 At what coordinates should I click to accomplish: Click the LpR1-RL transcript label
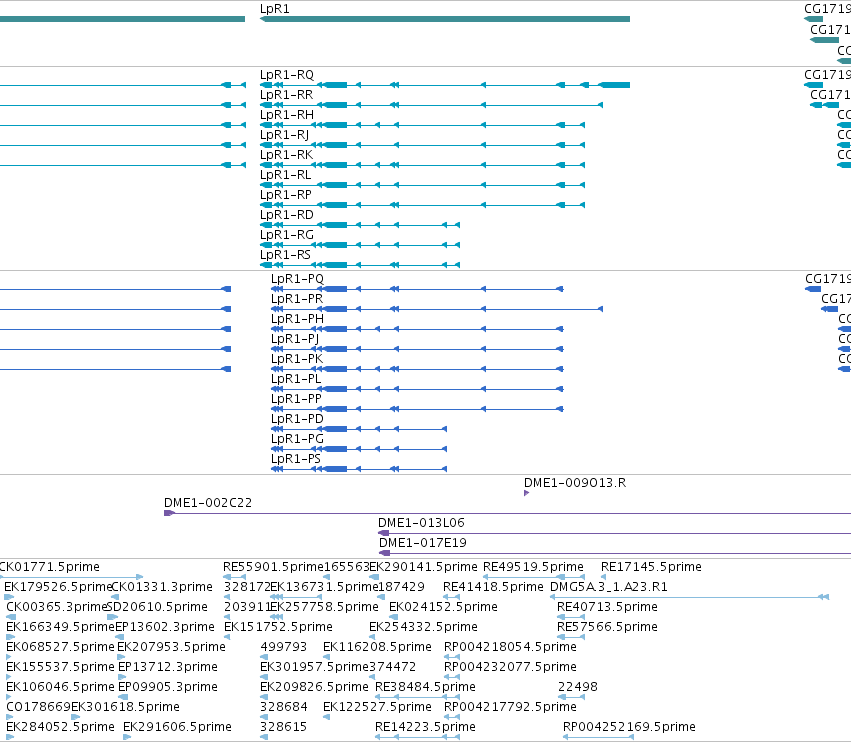pos(285,175)
